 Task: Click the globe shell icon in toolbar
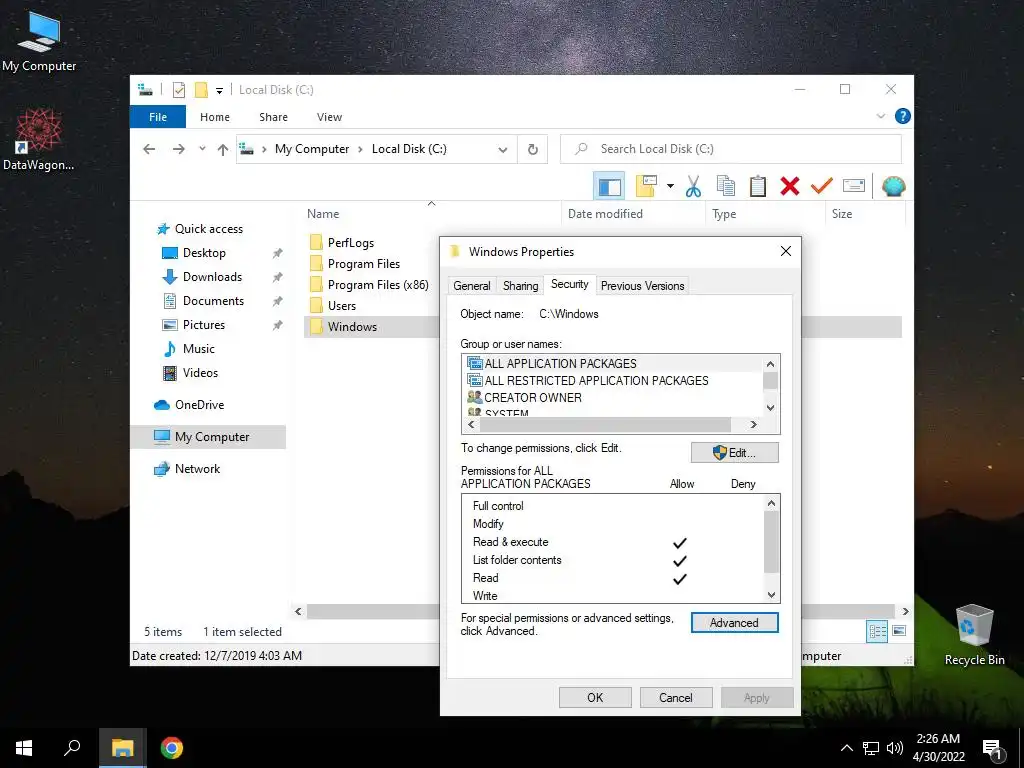pos(893,186)
